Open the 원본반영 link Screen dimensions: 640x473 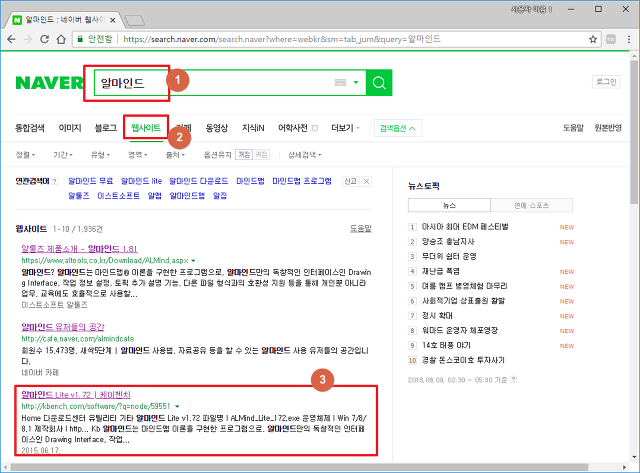click(608, 128)
